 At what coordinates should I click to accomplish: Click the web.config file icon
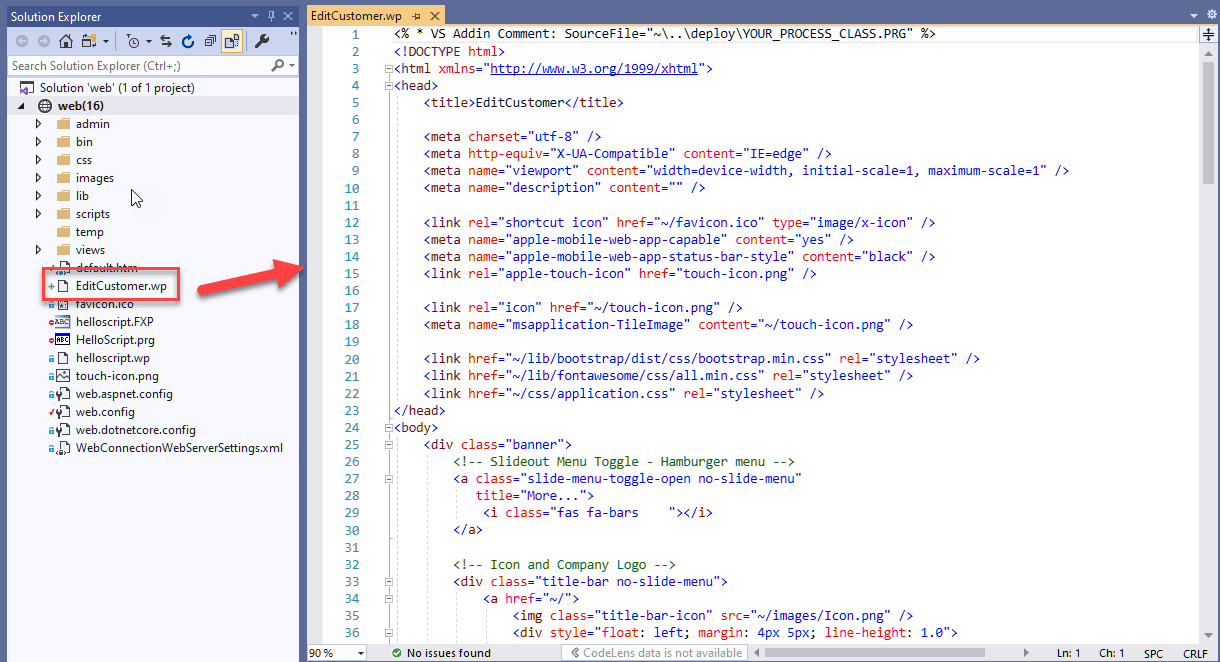click(x=63, y=412)
